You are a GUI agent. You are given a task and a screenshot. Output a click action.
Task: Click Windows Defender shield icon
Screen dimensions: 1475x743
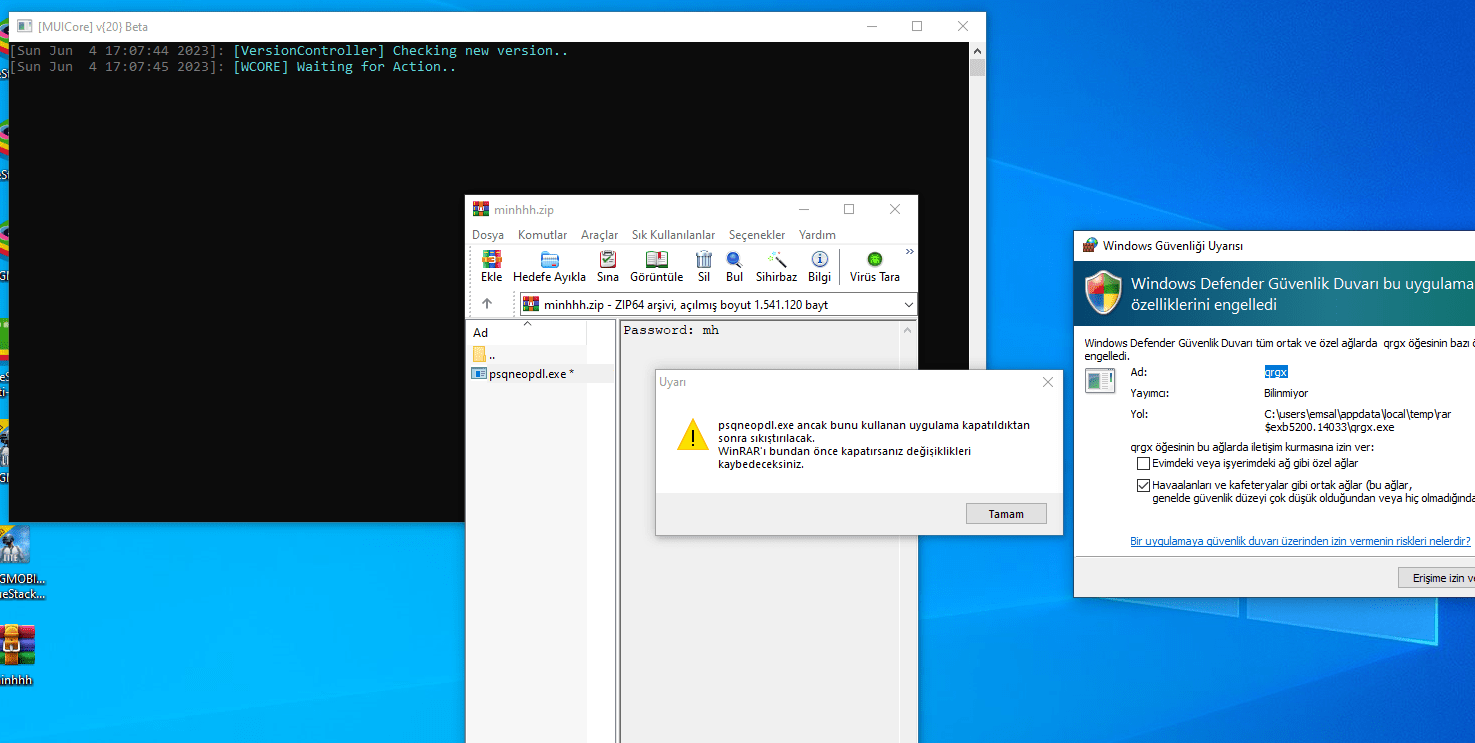click(1103, 292)
